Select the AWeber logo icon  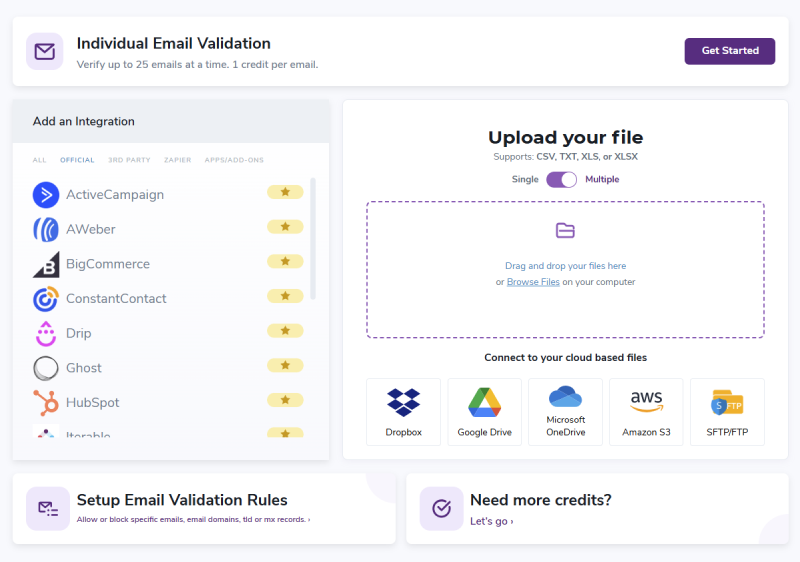46,230
